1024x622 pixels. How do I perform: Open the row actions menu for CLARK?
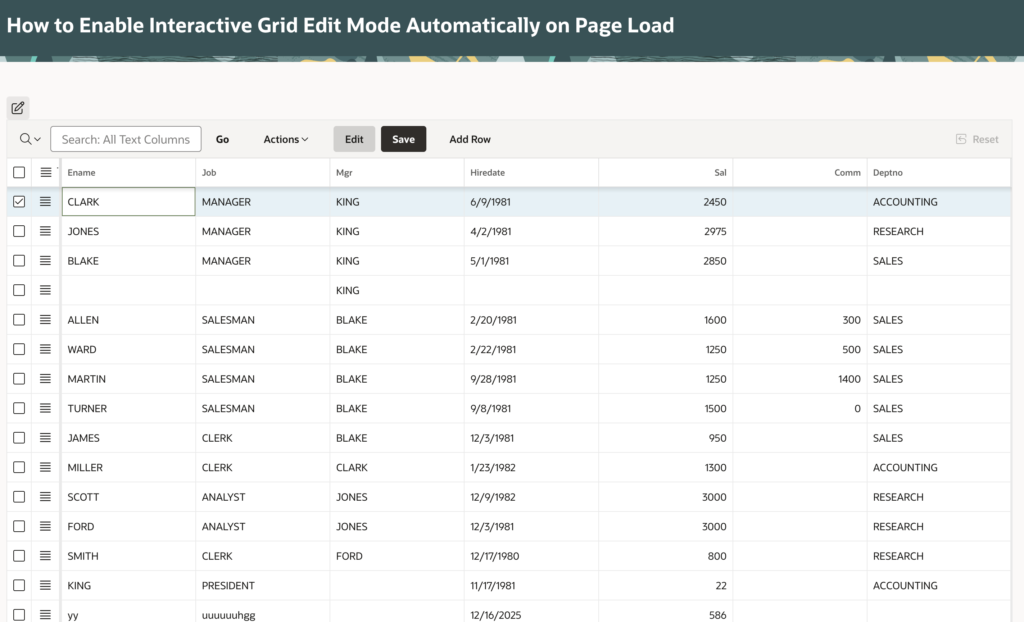tap(46, 201)
